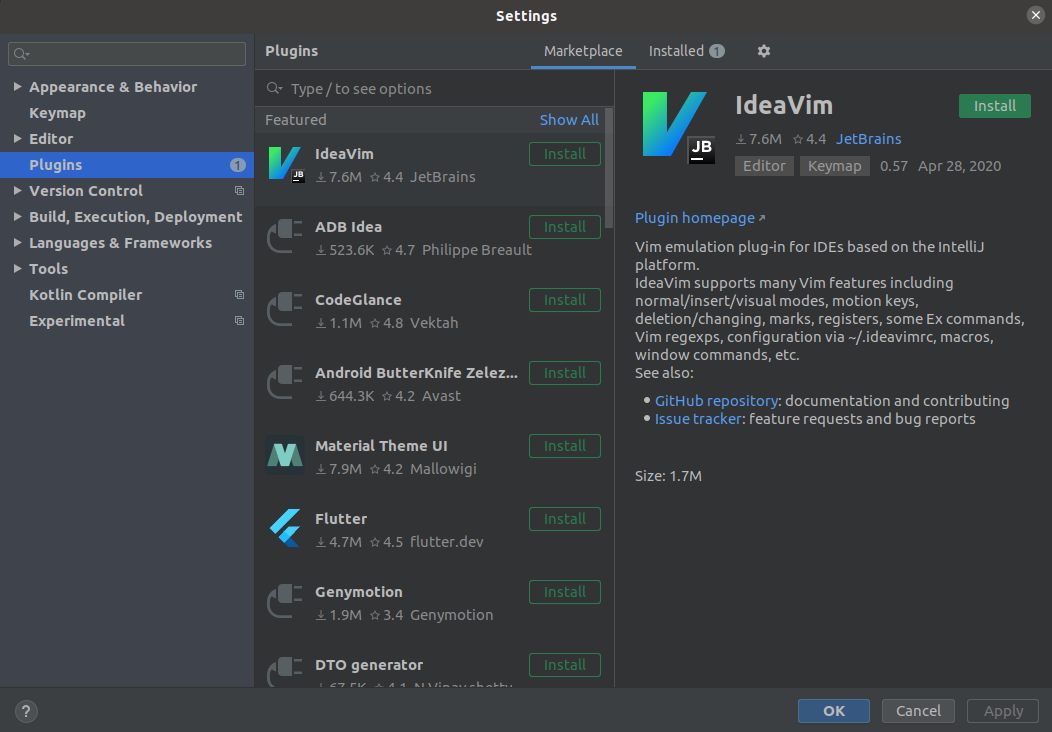Screen dimensions: 1052x732
Task: Expand the Build, Execution, Deployment arrow
Action: coord(18,217)
